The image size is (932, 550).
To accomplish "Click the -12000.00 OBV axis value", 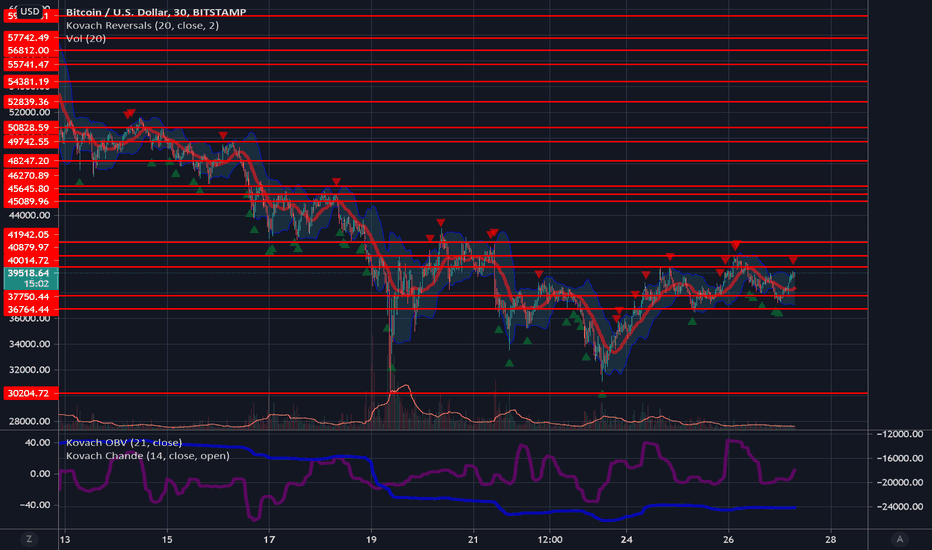I will 900,434.
